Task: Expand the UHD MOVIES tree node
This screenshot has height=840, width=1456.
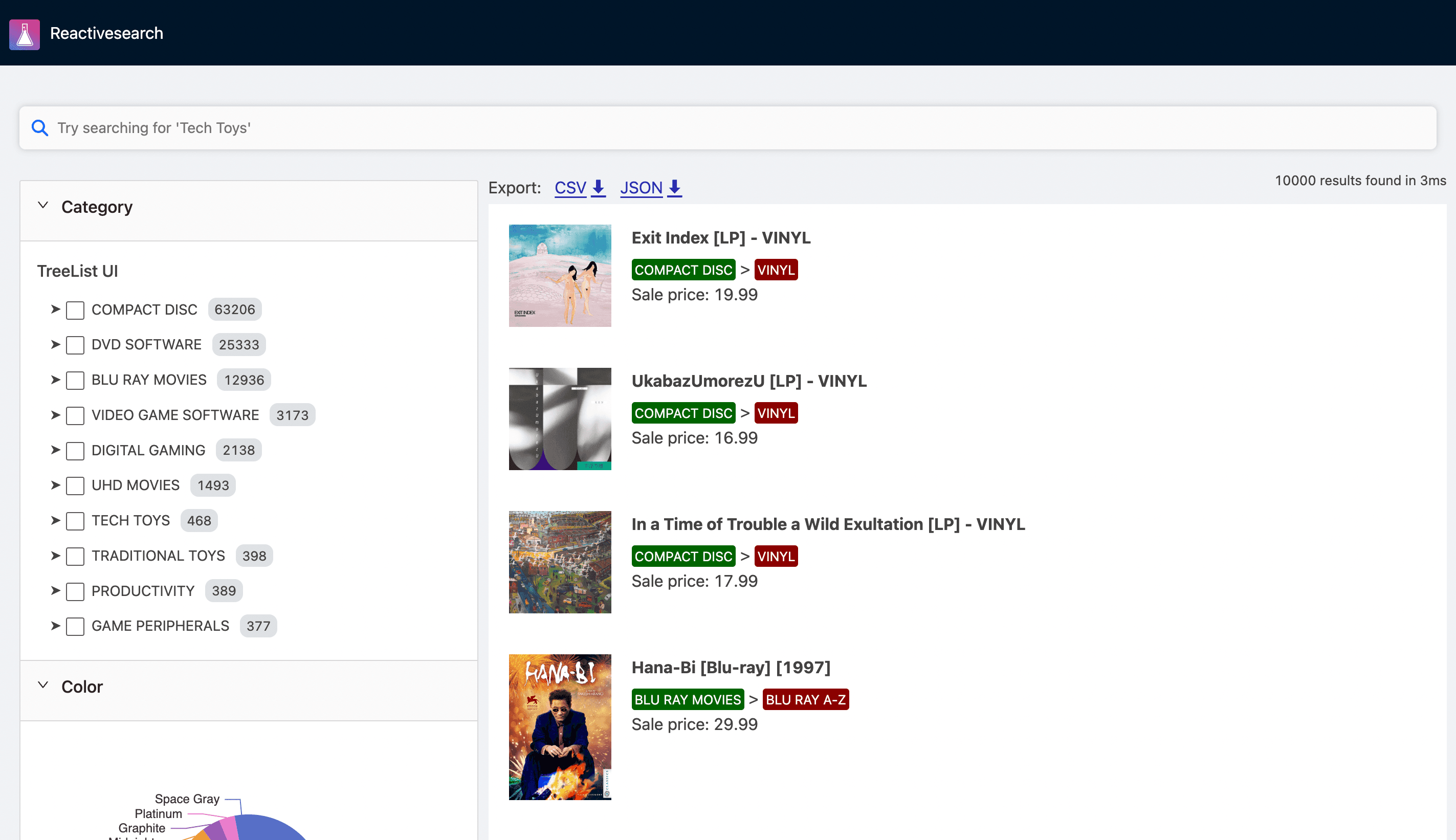Action: tap(55, 486)
